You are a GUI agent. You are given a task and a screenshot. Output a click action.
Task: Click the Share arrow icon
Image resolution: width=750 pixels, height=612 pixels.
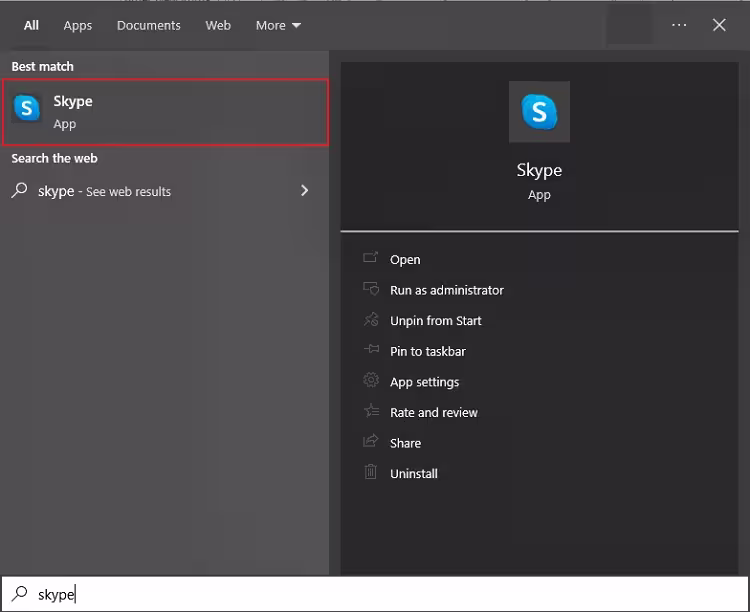(370, 441)
